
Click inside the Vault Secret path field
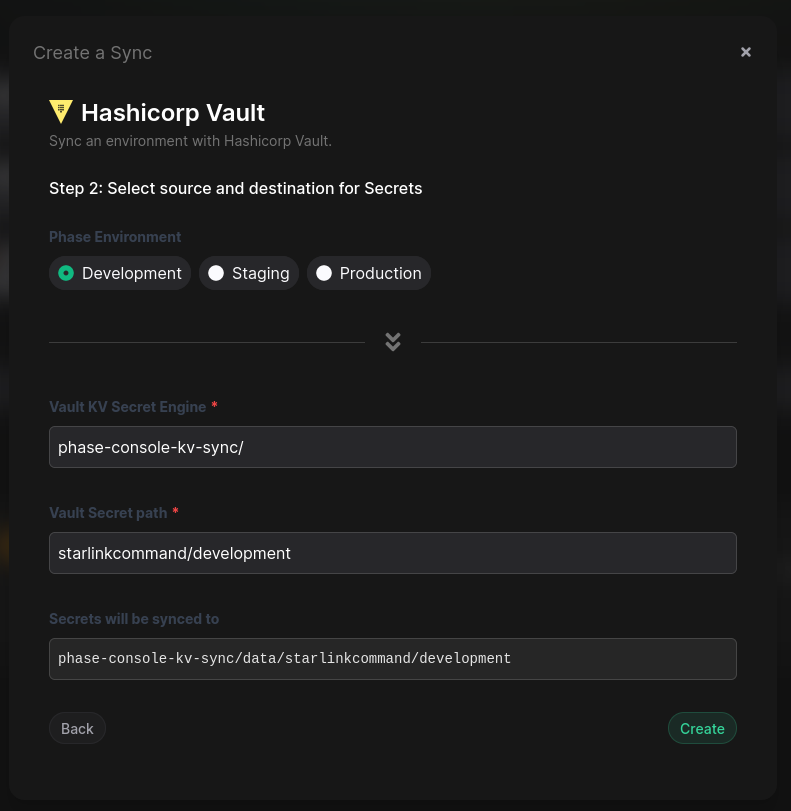point(393,553)
